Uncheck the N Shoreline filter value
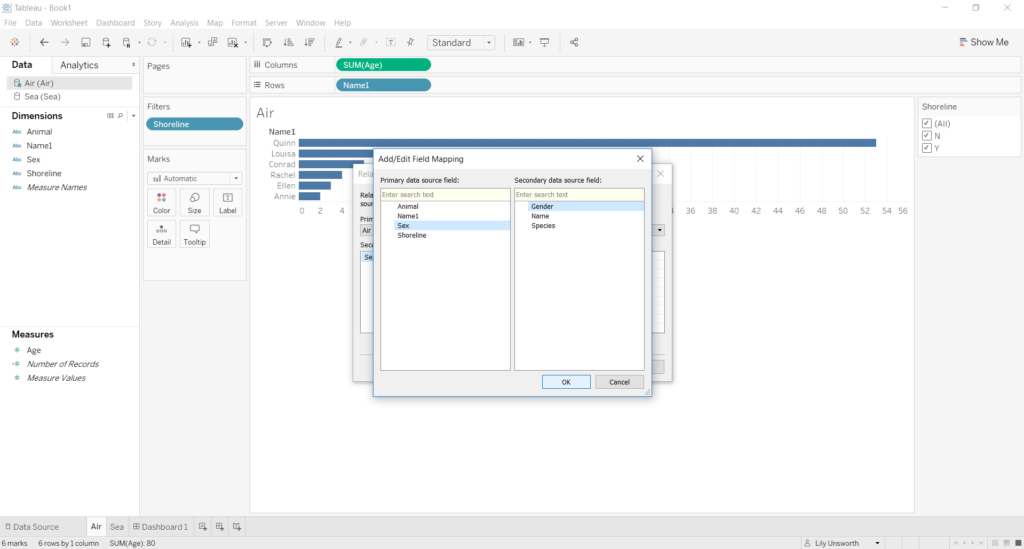The image size is (1024, 549). 927,136
